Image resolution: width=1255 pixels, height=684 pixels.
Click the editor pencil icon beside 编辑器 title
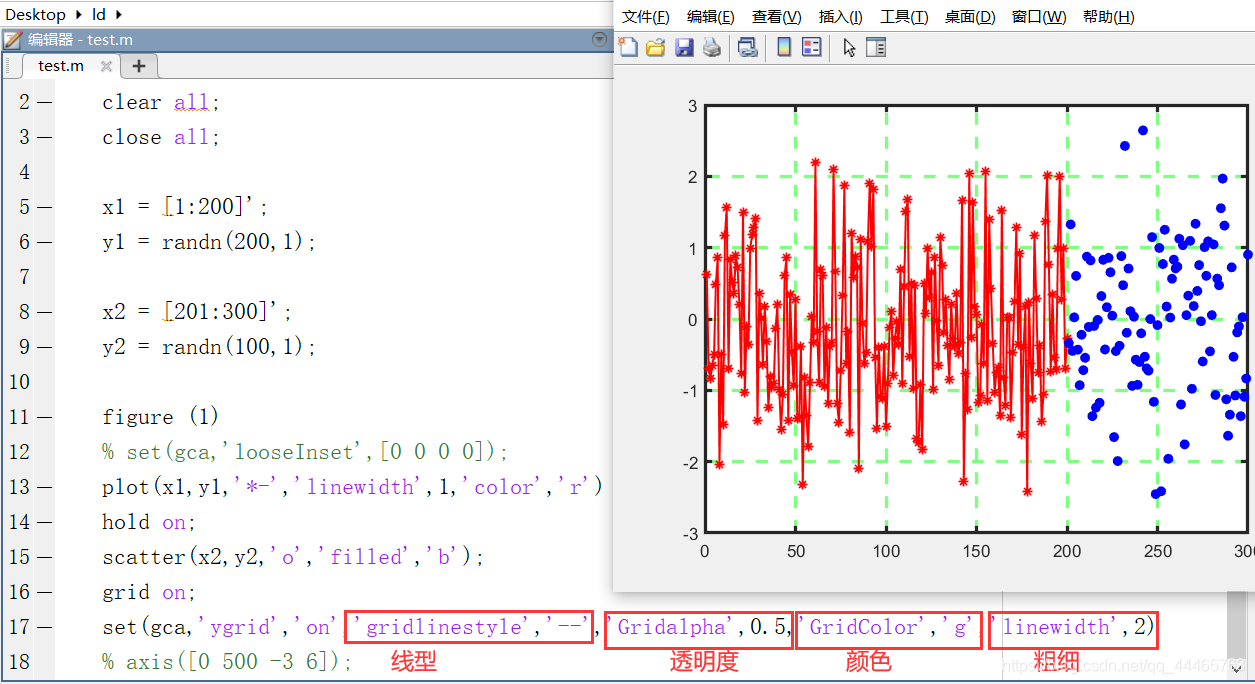[x=13, y=40]
